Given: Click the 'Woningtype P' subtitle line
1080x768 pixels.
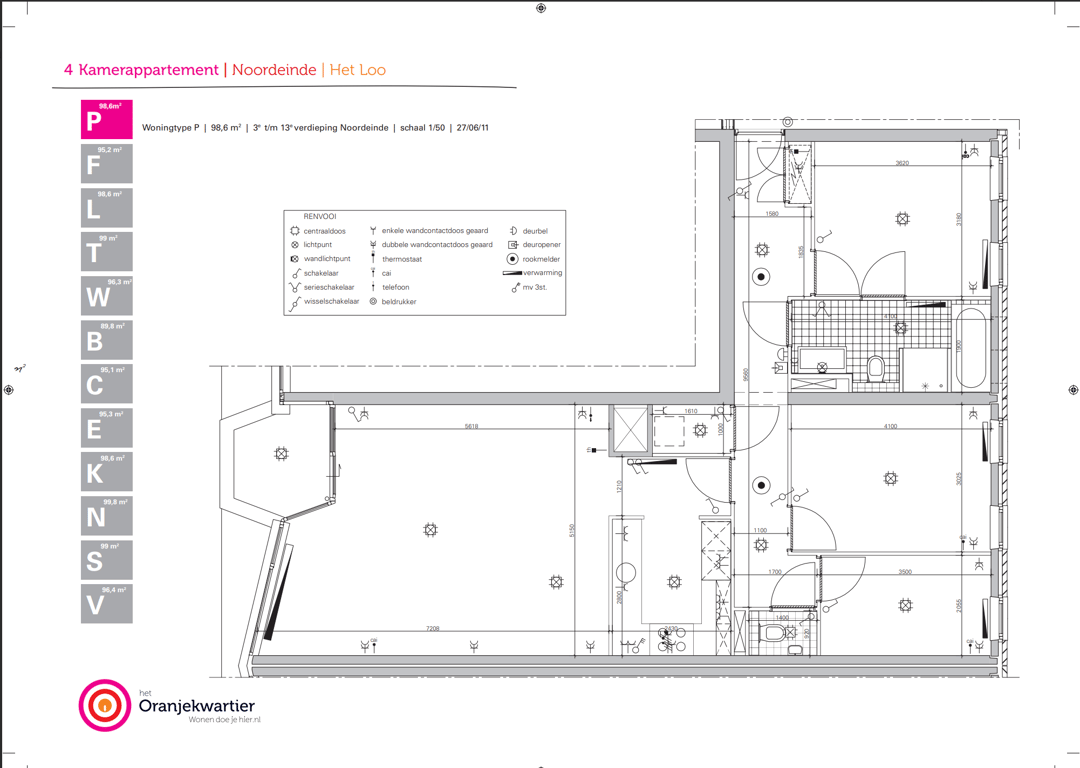Looking at the screenshot, I should tap(315, 127).
